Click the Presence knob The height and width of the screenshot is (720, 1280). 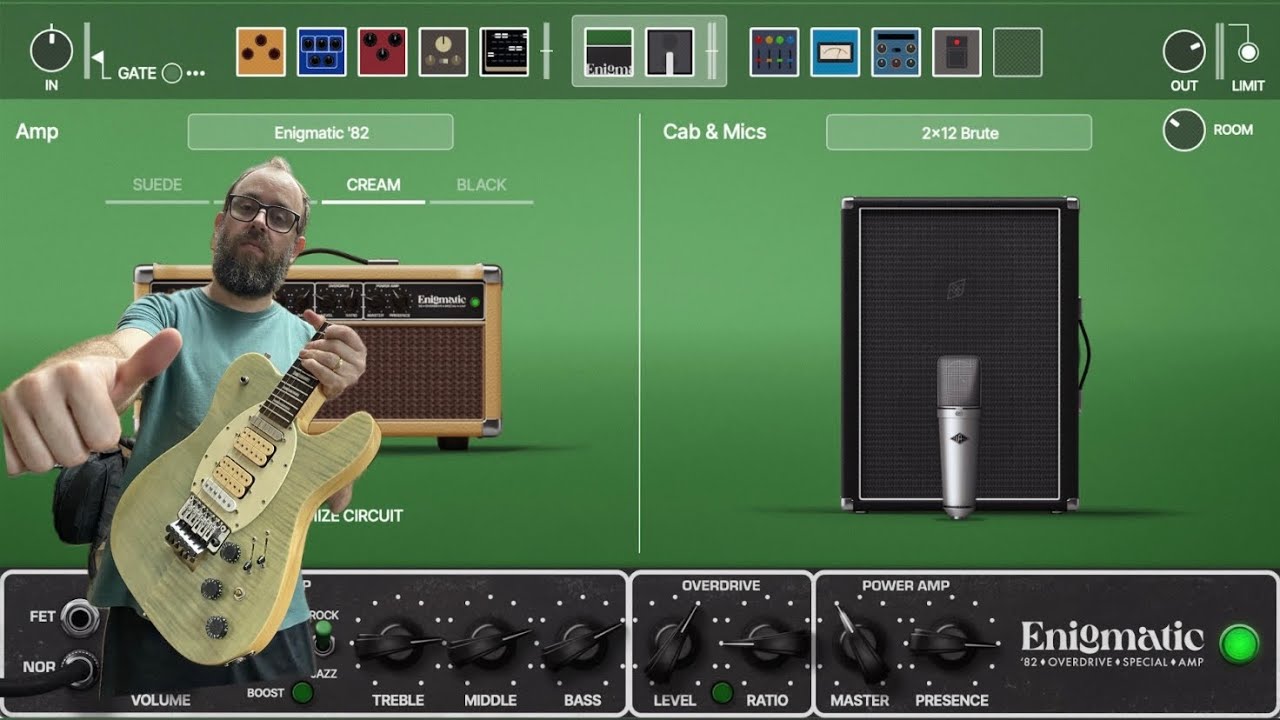(x=953, y=645)
